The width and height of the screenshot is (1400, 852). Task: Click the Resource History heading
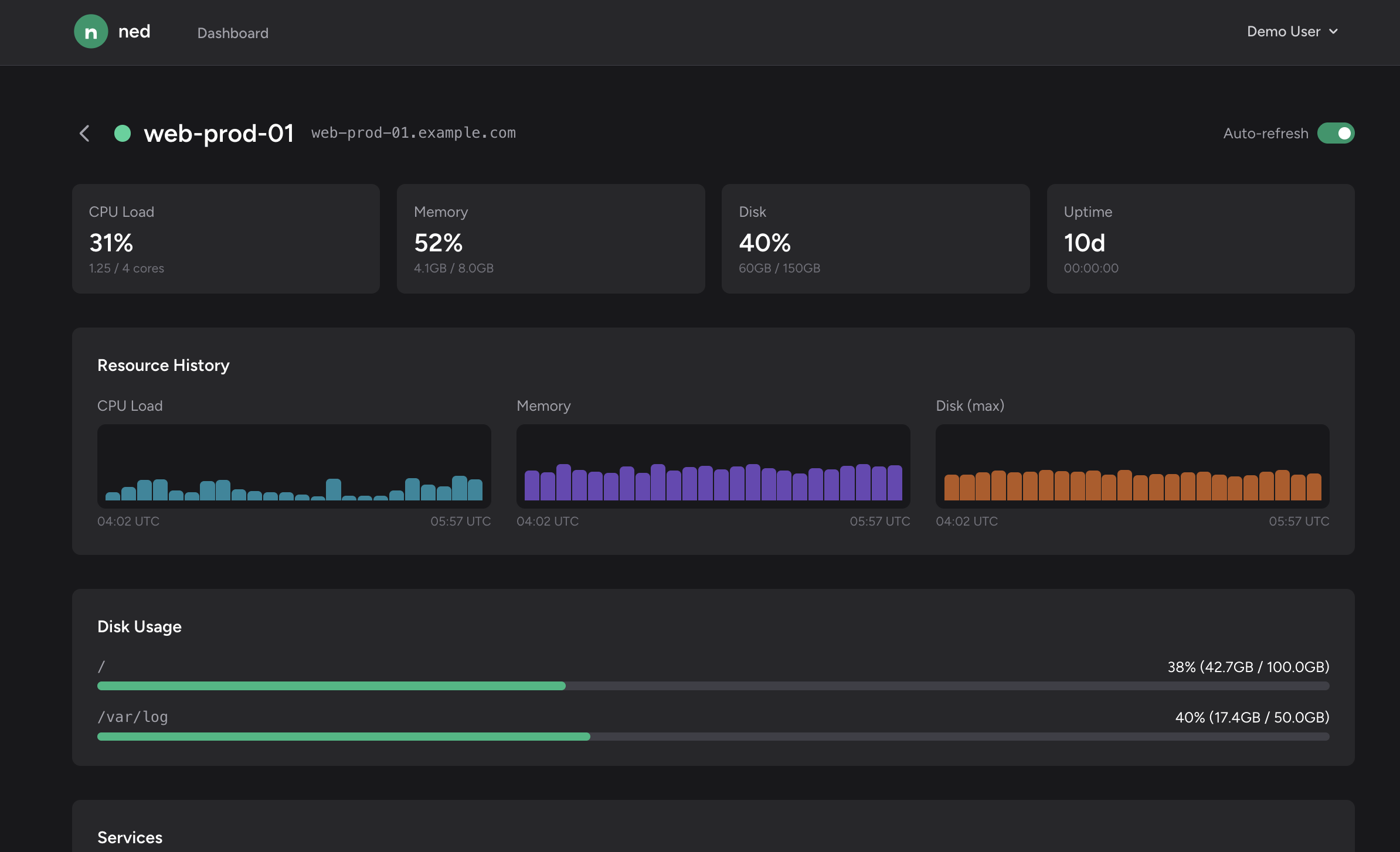164,365
